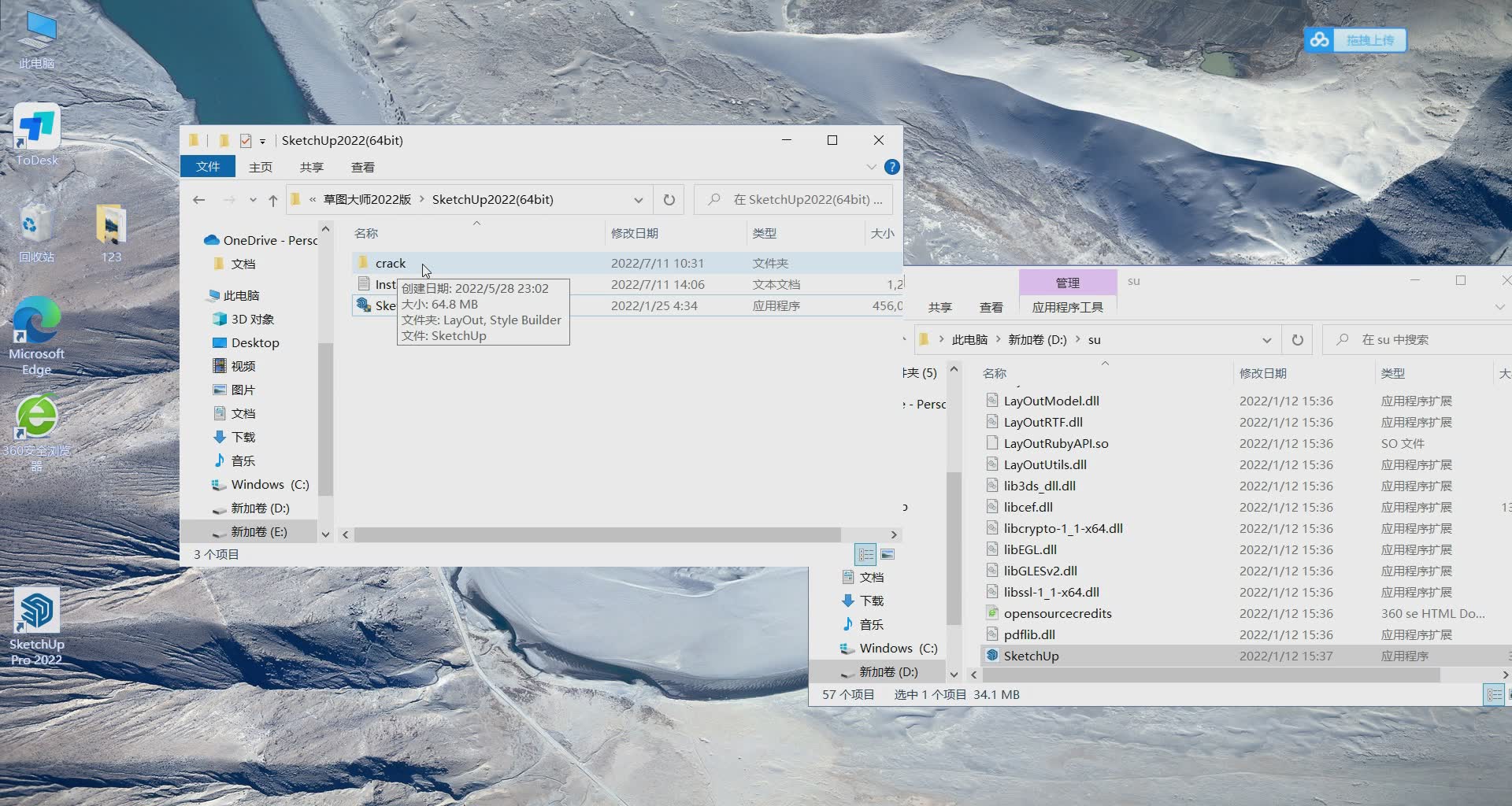
Task: Open address bar history dropdown in su window
Action: [1266, 340]
